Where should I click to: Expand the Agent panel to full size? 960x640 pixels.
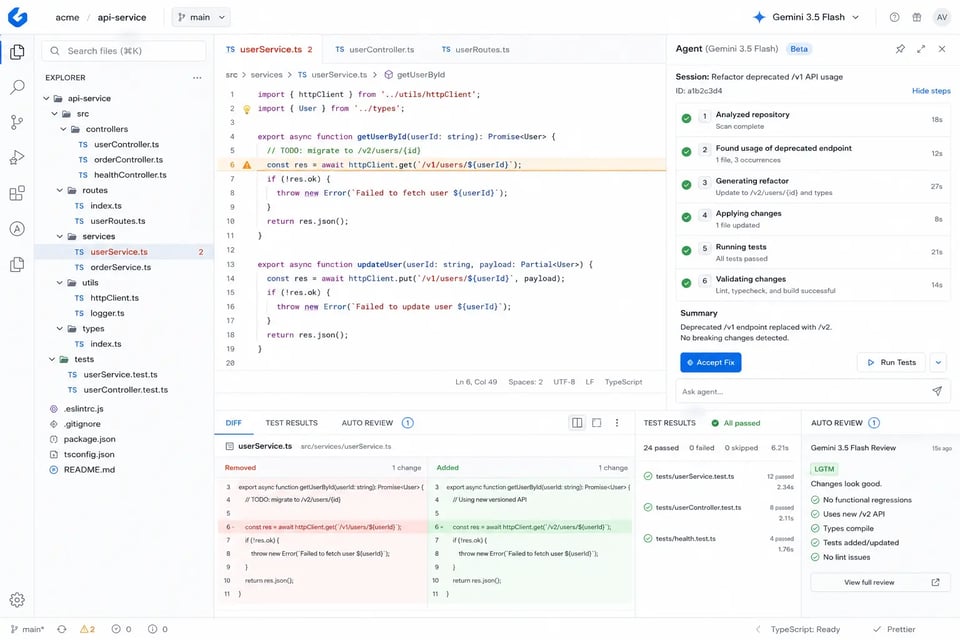click(x=921, y=49)
